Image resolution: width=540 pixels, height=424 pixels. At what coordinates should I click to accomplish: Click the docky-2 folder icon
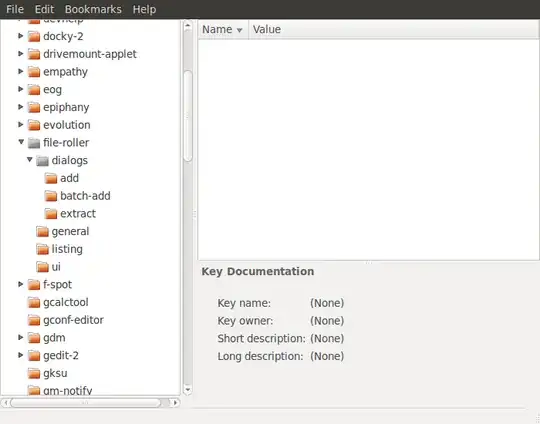(34, 36)
